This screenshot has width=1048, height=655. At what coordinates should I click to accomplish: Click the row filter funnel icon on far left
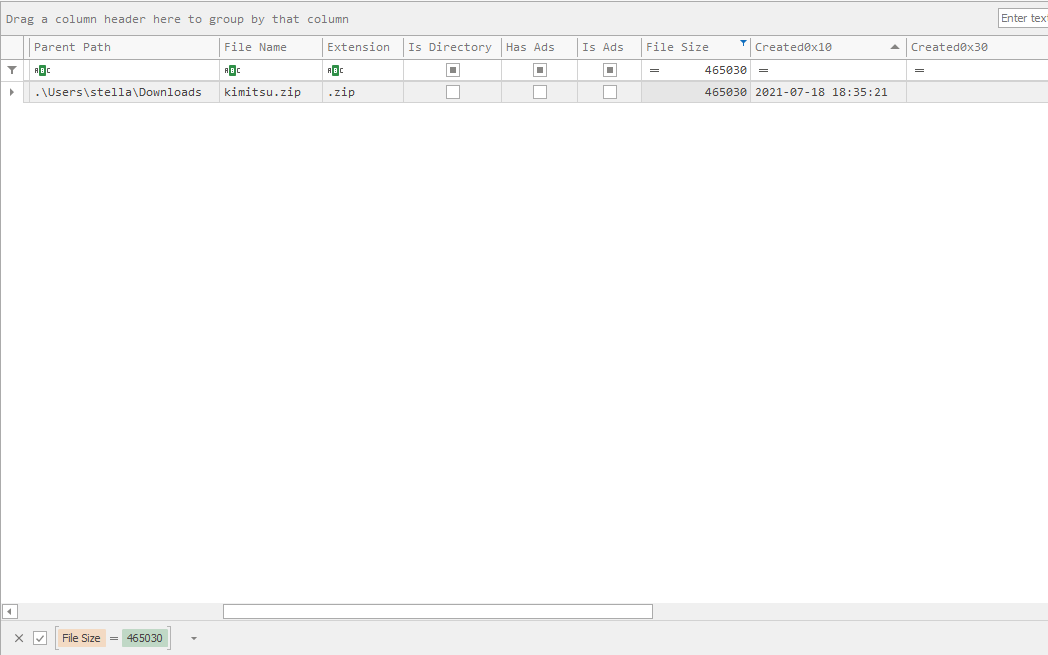tap(10, 70)
